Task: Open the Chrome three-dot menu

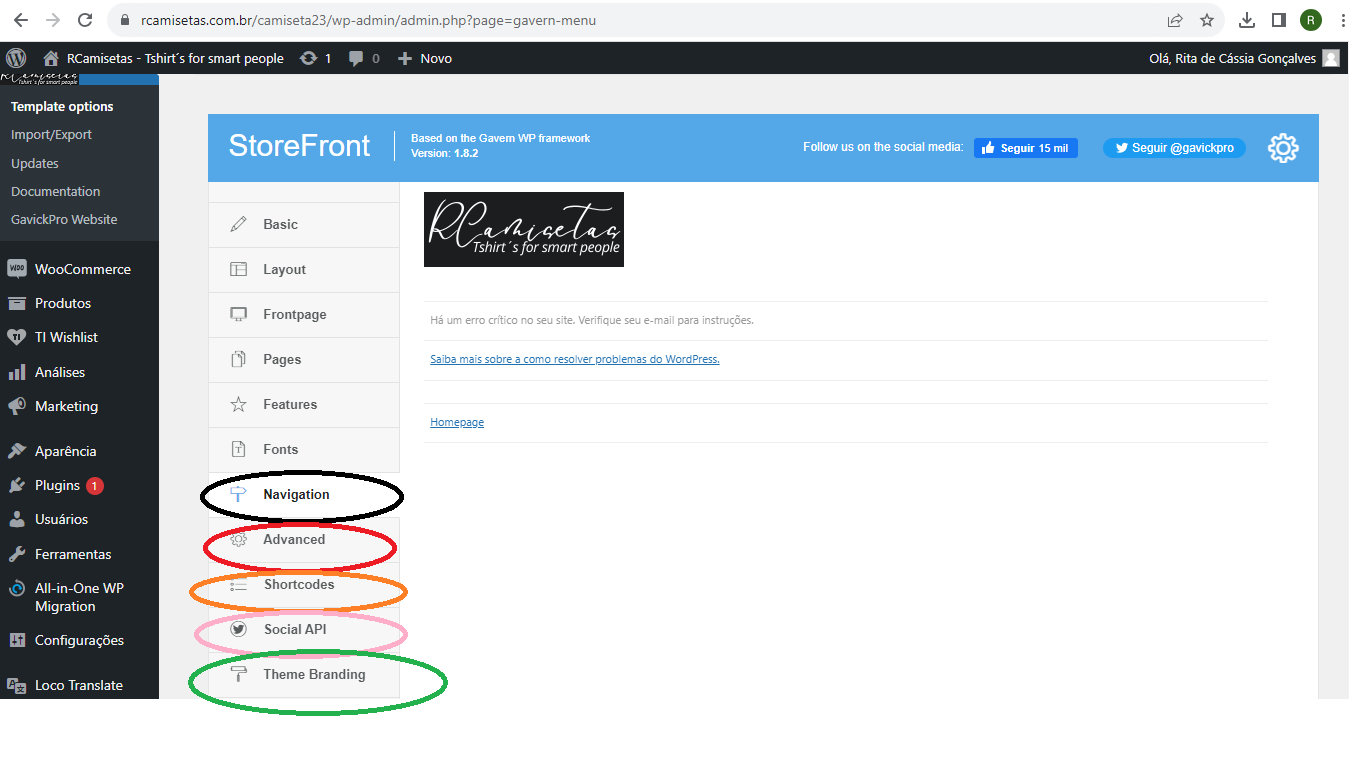Action: point(1343,20)
